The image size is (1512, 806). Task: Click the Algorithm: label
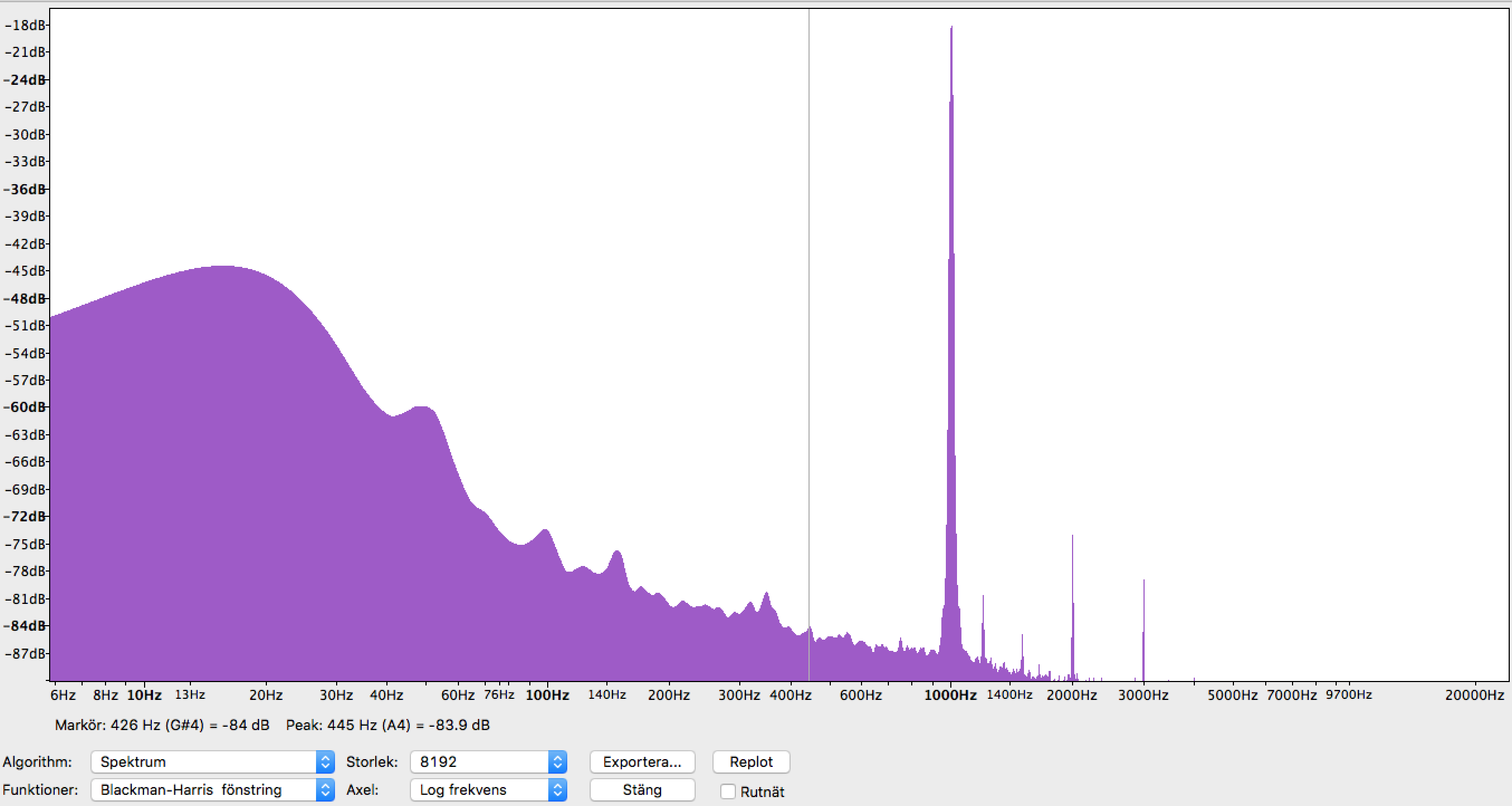tap(37, 761)
